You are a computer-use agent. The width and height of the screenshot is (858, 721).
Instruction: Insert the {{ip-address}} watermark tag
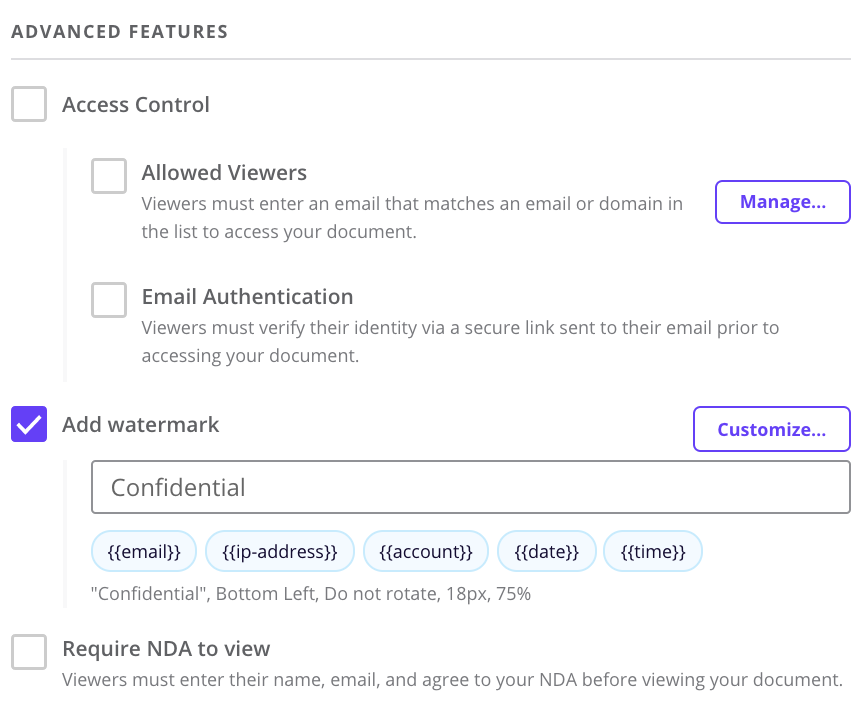pos(280,551)
